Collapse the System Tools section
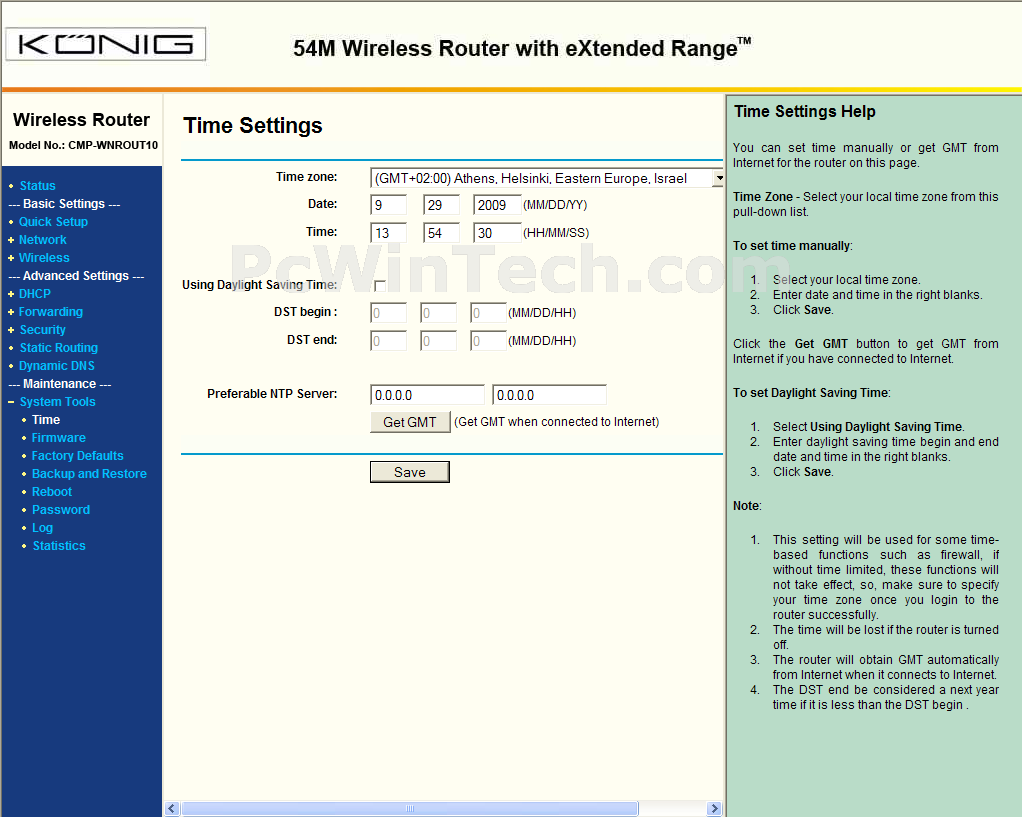Image resolution: width=1022 pixels, height=817 pixels. 11,402
